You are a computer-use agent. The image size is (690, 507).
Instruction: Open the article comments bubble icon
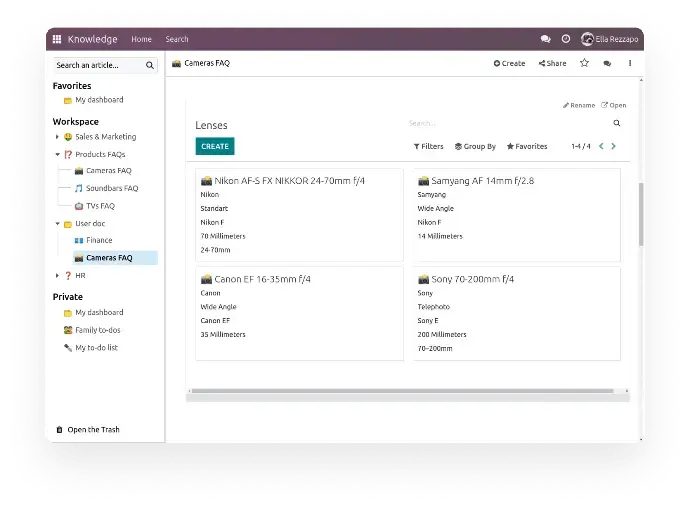pyautogui.click(x=607, y=63)
